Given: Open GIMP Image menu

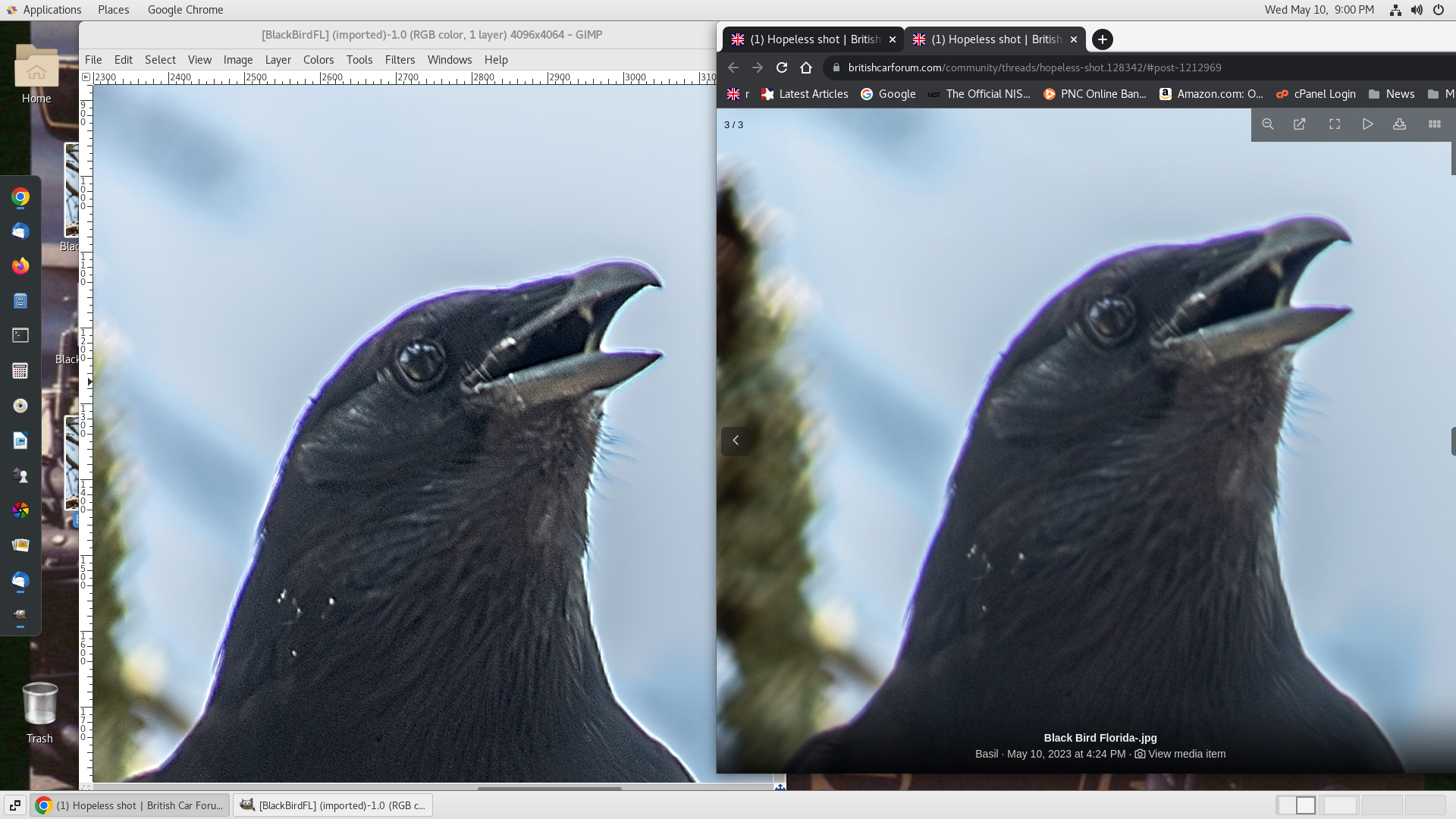Looking at the screenshot, I should (x=238, y=60).
